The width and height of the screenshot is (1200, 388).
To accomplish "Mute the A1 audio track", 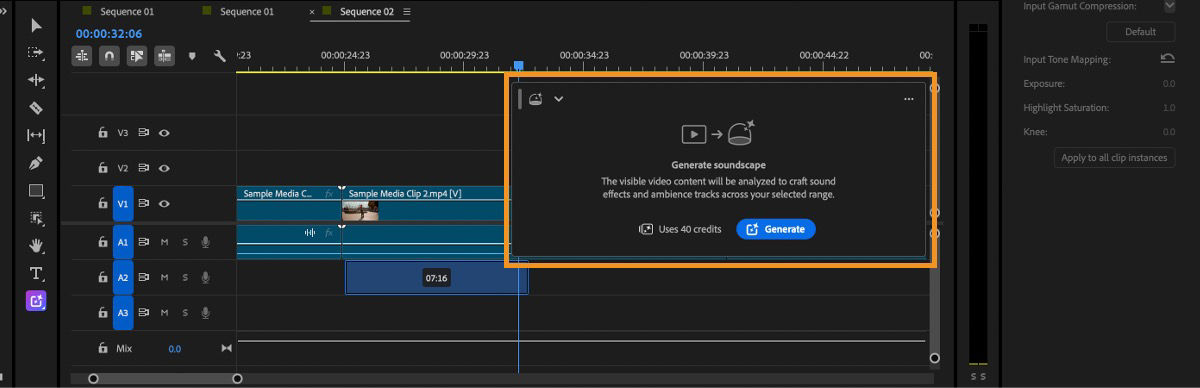I will [x=164, y=241].
